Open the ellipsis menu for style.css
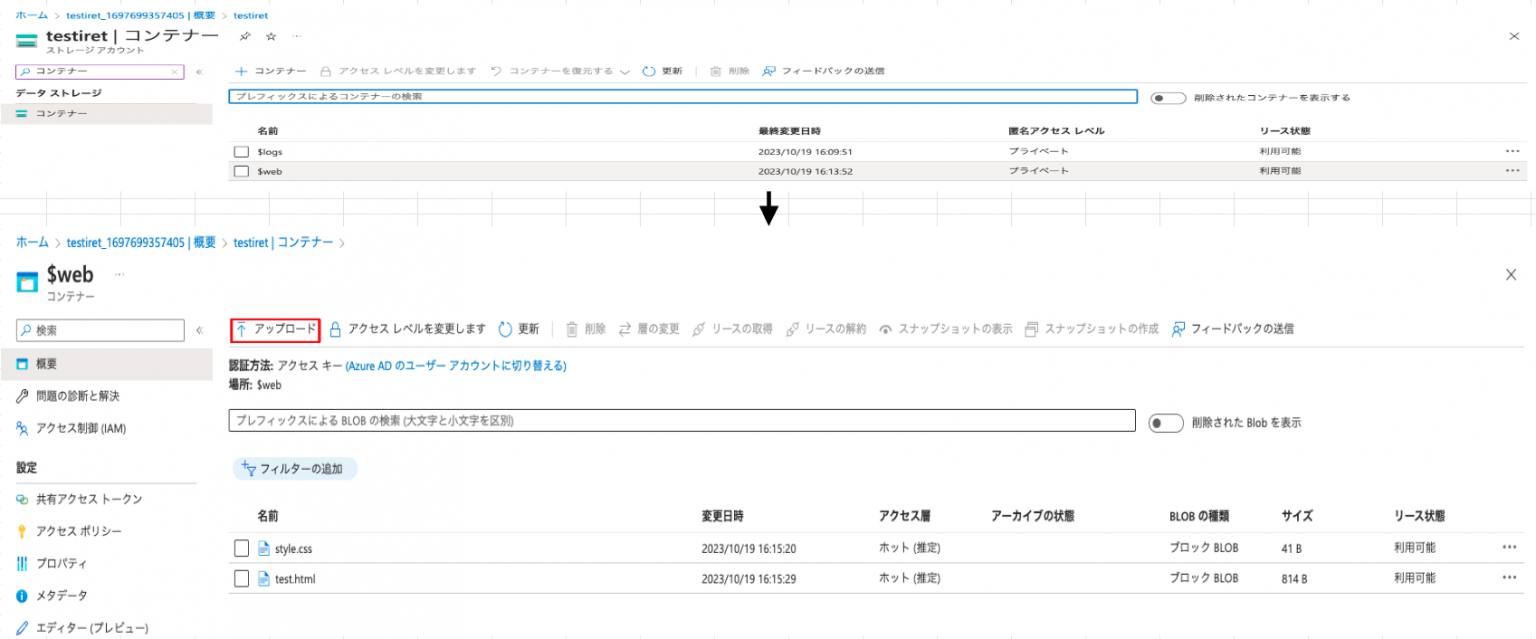 [x=1511, y=548]
